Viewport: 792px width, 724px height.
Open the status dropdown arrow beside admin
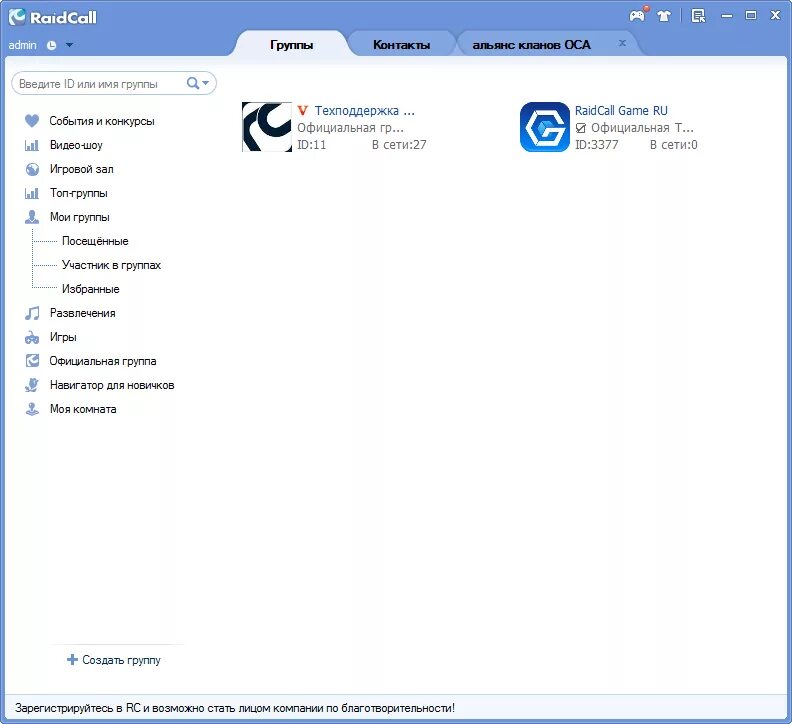(69, 45)
